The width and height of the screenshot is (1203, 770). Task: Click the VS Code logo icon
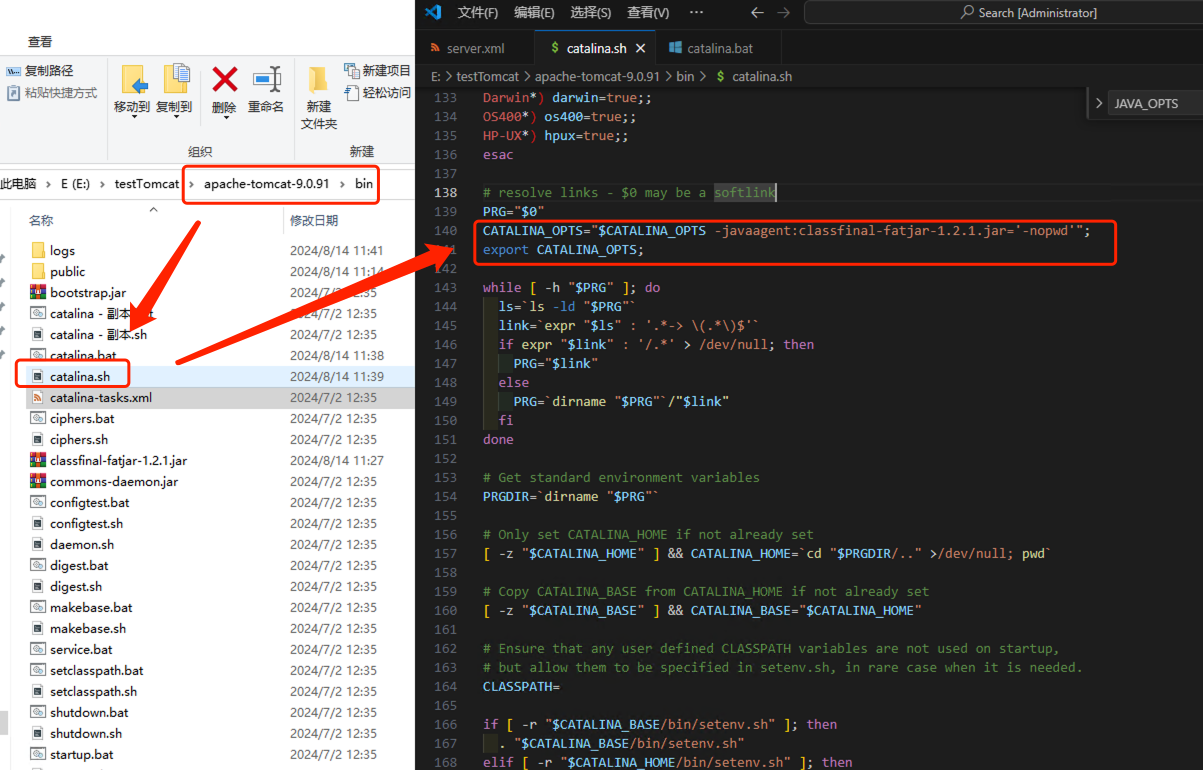point(433,12)
